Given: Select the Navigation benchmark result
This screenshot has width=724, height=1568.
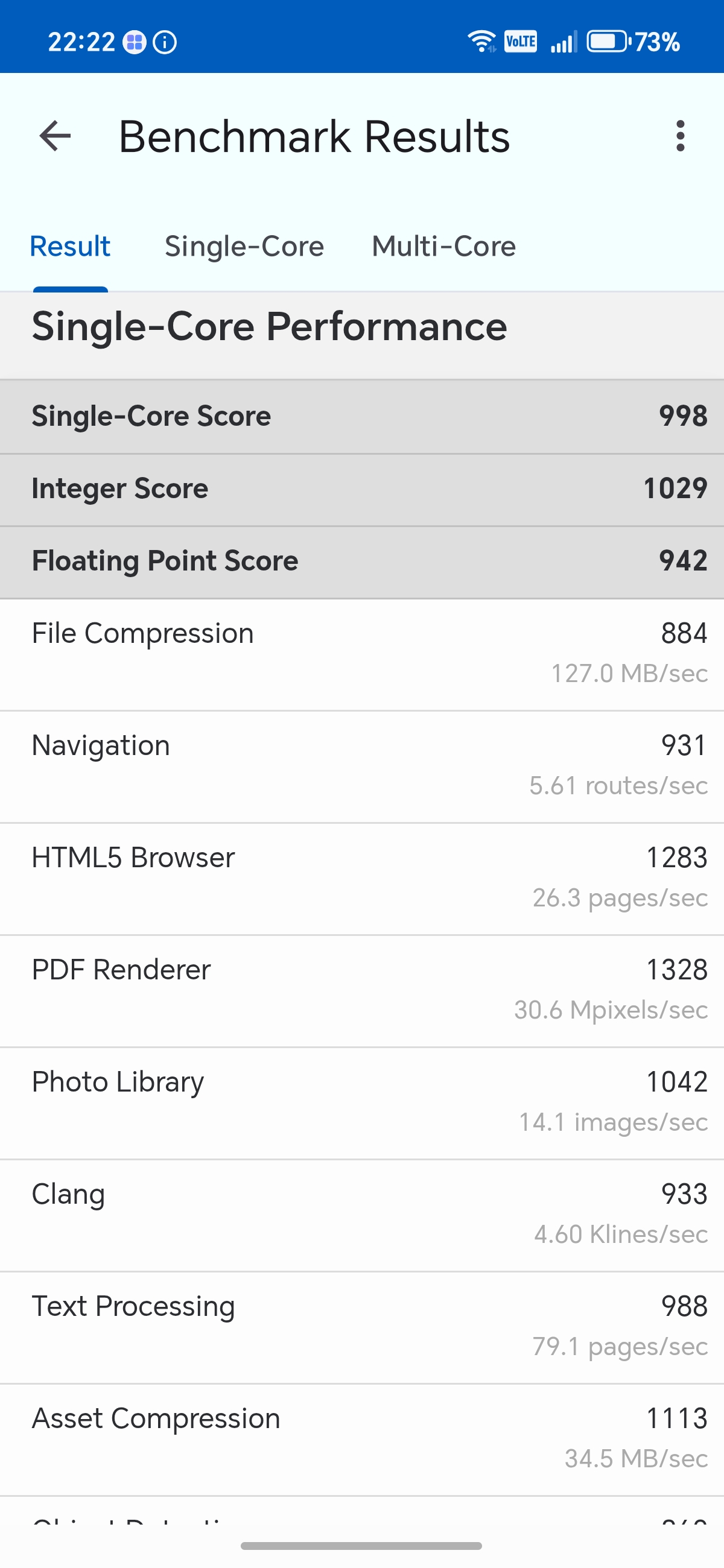Looking at the screenshot, I should click(361, 766).
